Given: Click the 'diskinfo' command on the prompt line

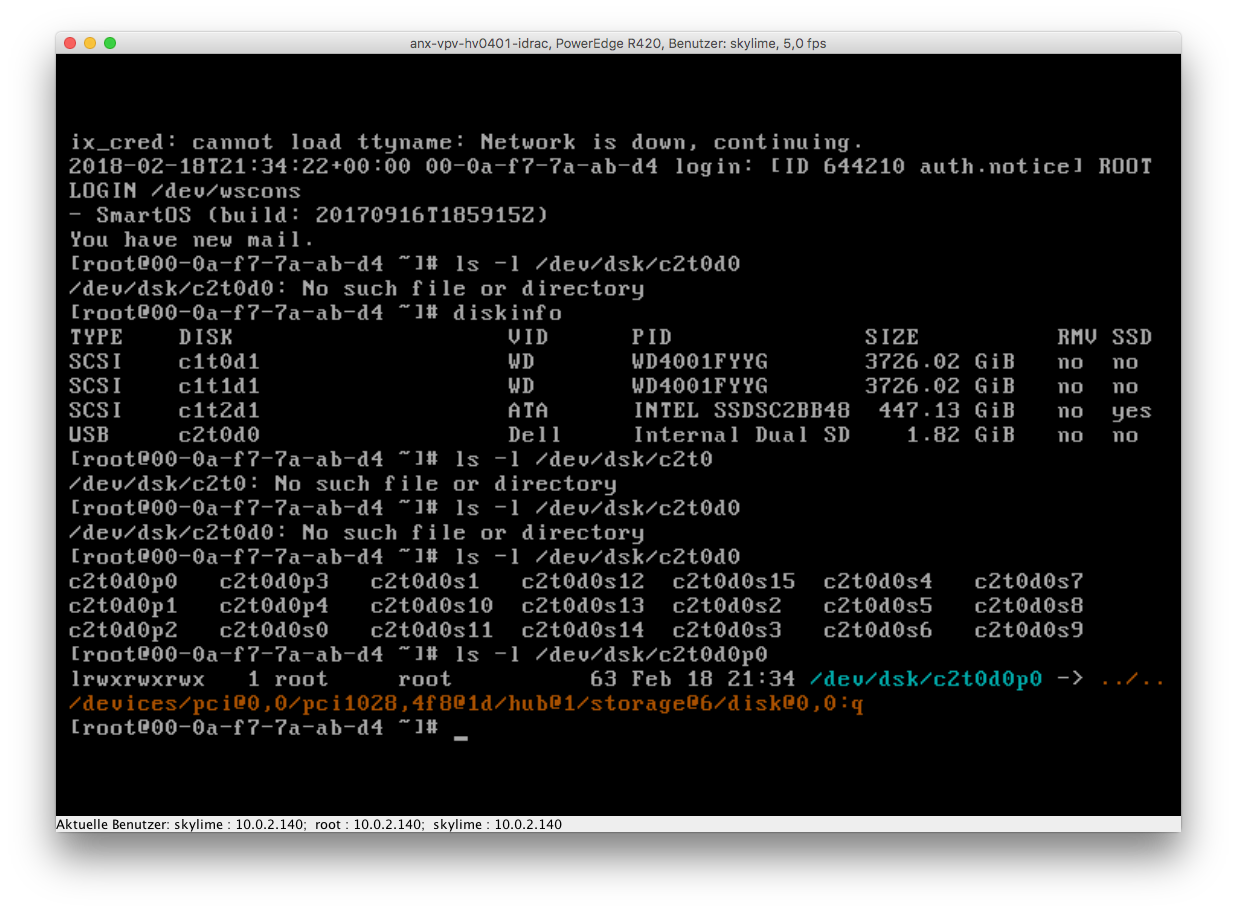Looking at the screenshot, I should click(507, 313).
